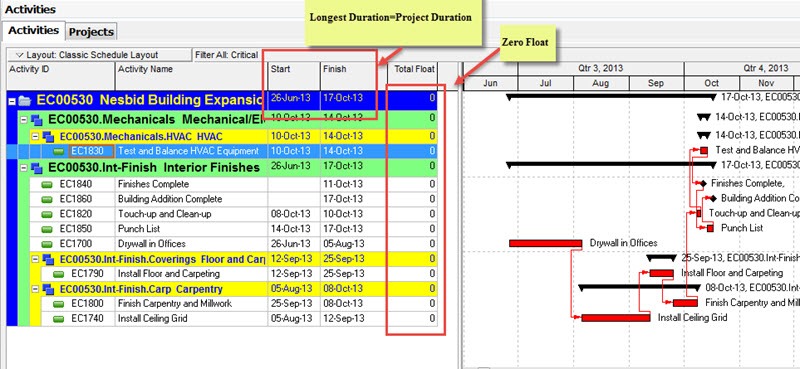The width and height of the screenshot is (800, 369).
Task: Collapse the EC00530.Int-Finish Interior Finishes group
Action: click(x=23, y=167)
